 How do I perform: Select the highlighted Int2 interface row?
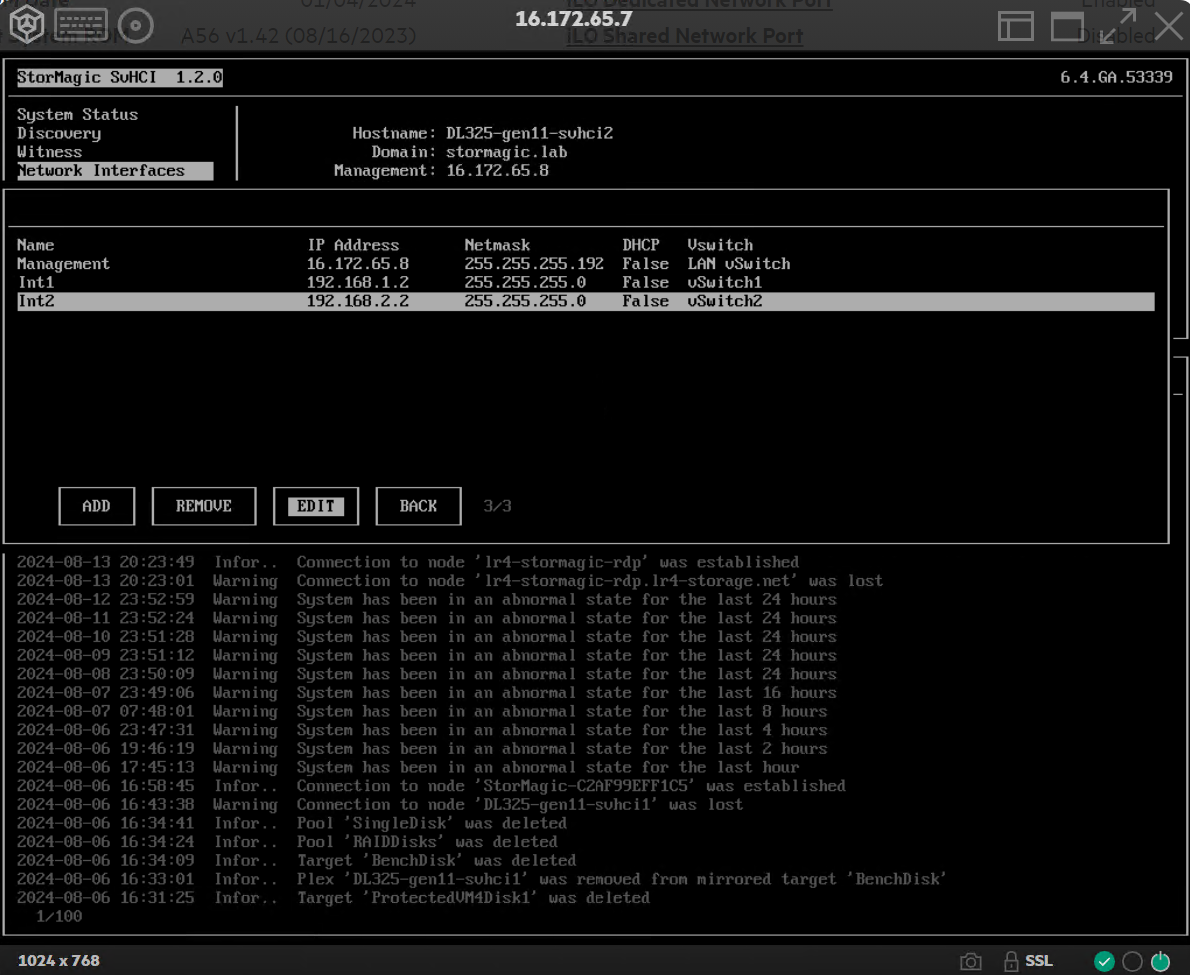coord(585,301)
